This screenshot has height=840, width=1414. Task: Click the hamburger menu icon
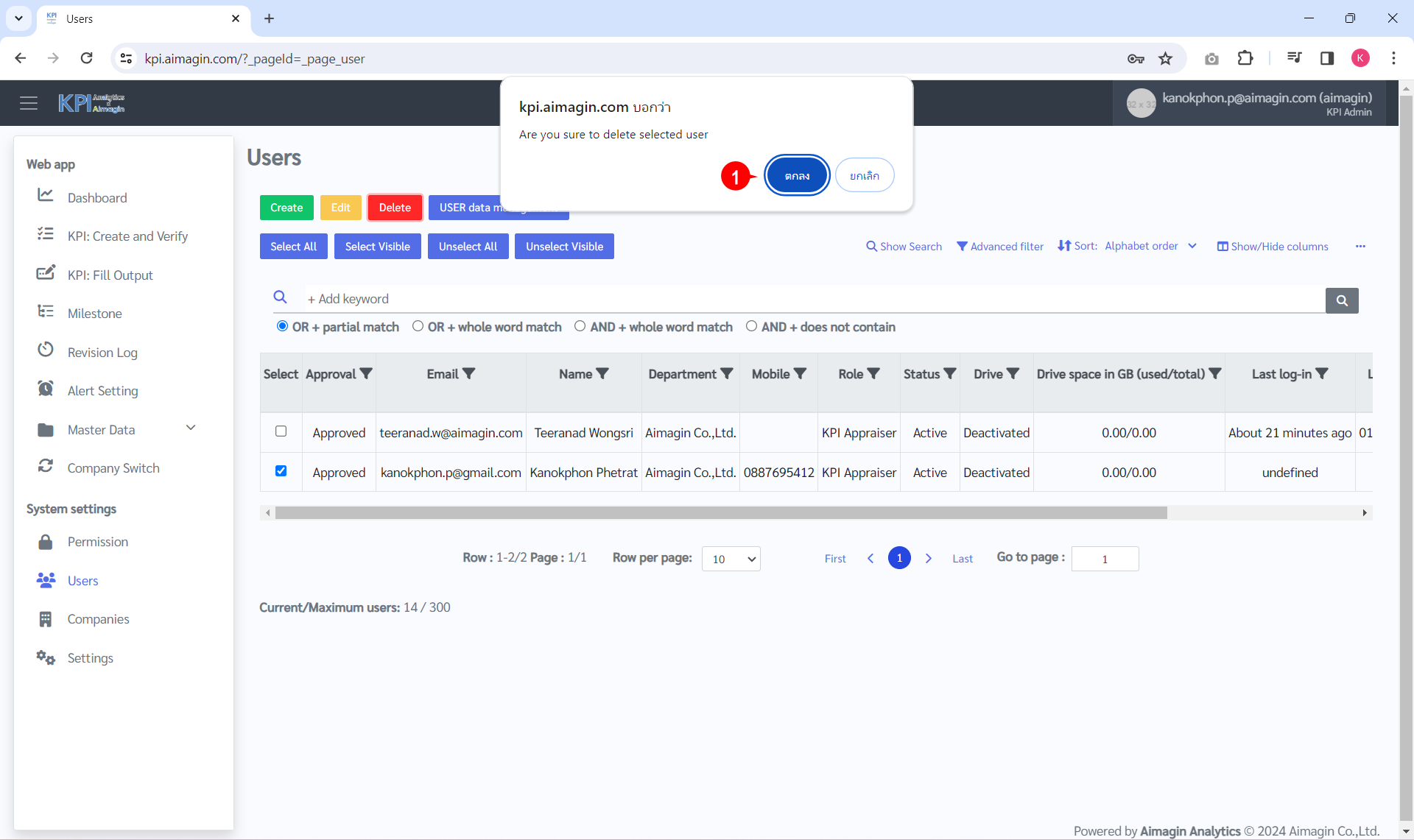click(29, 103)
